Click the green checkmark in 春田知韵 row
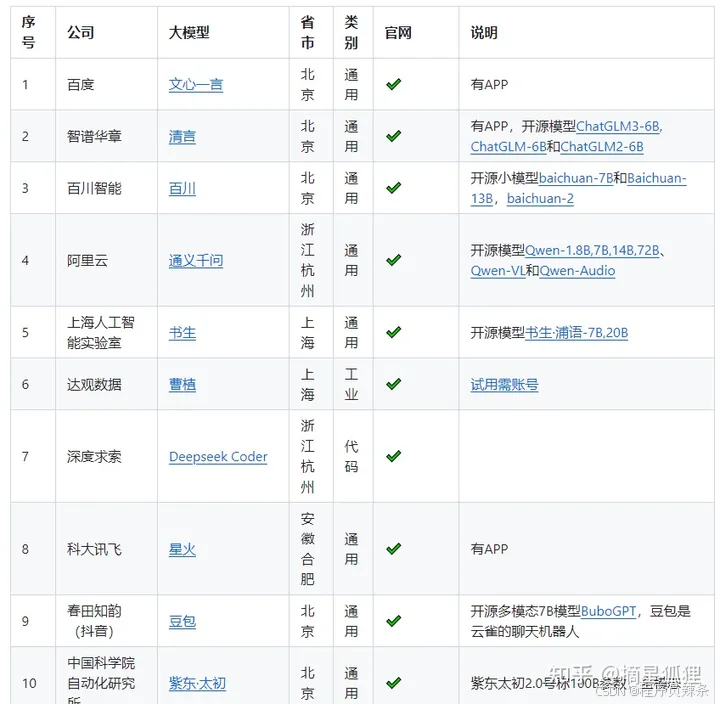This screenshot has width=720, height=704. 394,621
